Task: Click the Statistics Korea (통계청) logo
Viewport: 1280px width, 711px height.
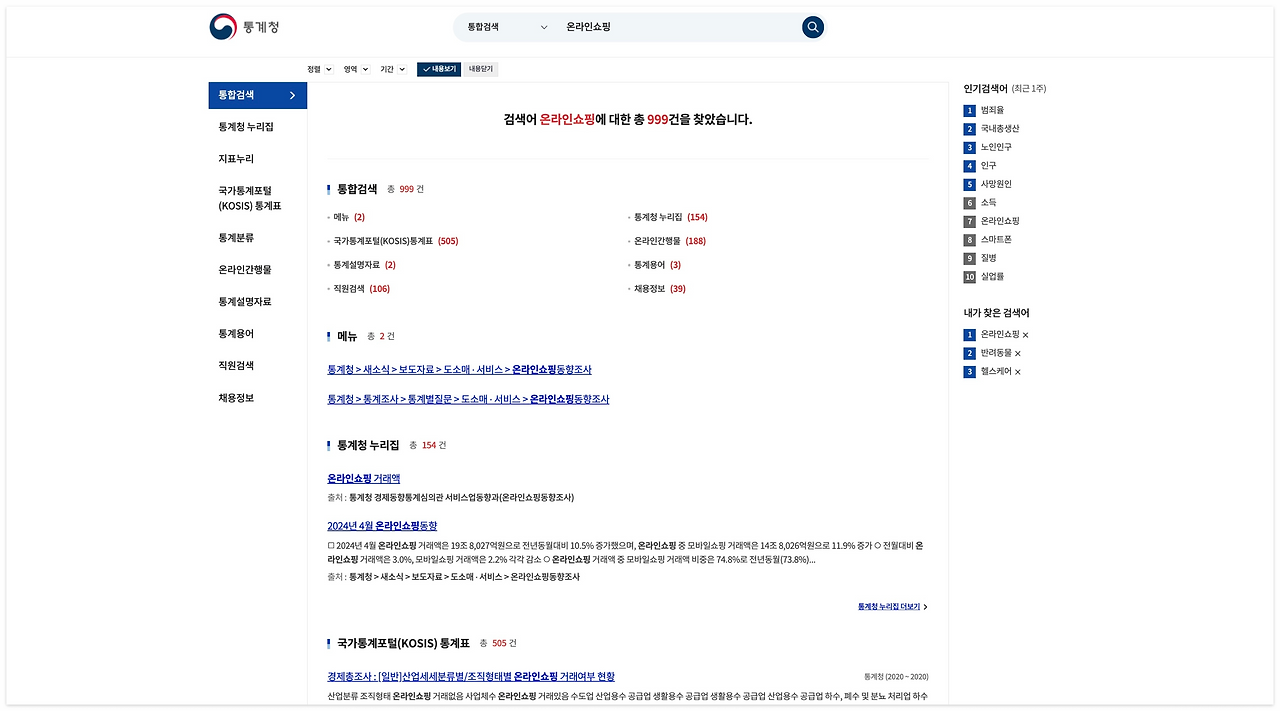Action: [x=243, y=27]
